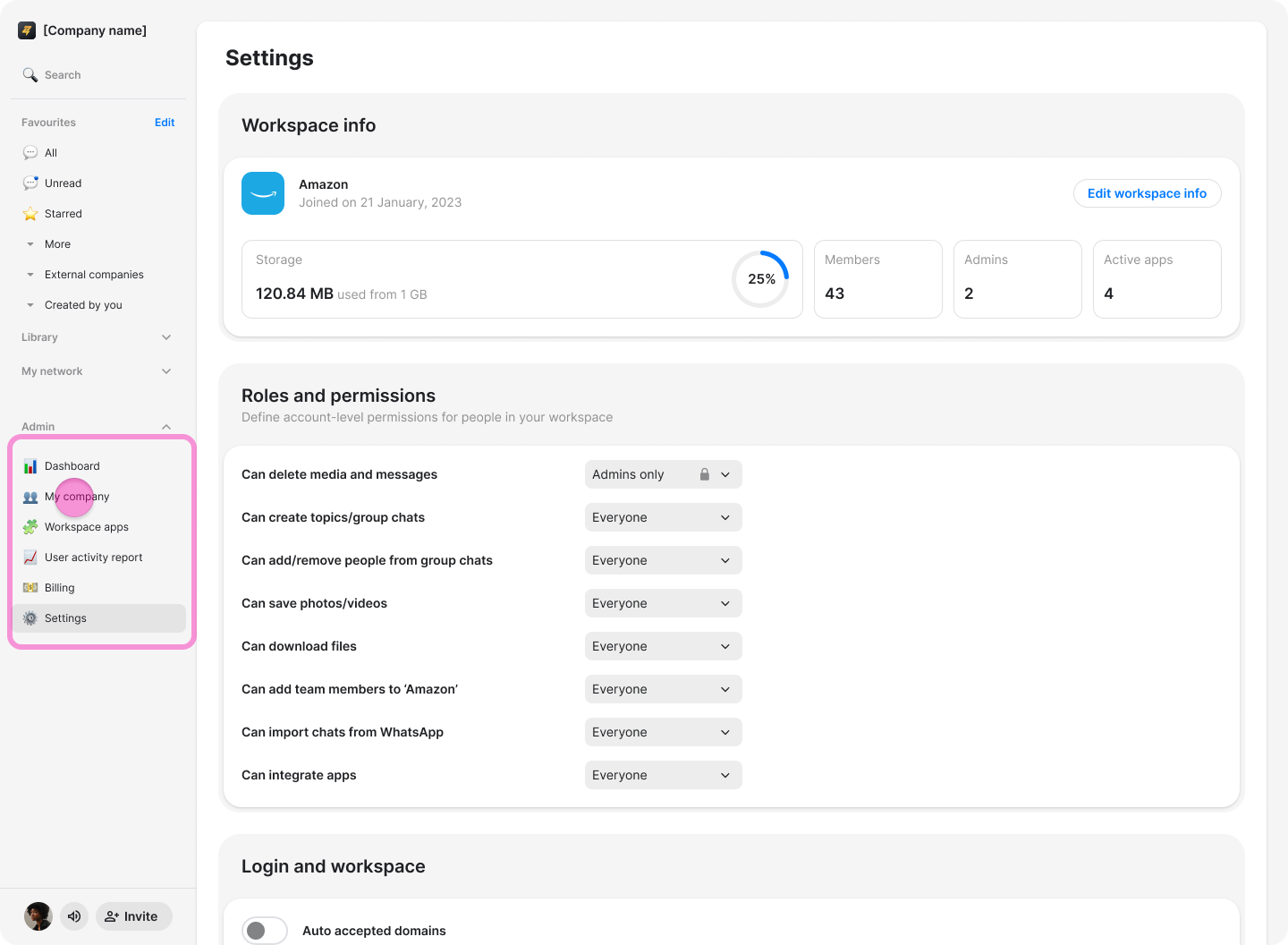Toggle the Auto accepted domains switch

(x=265, y=931)
